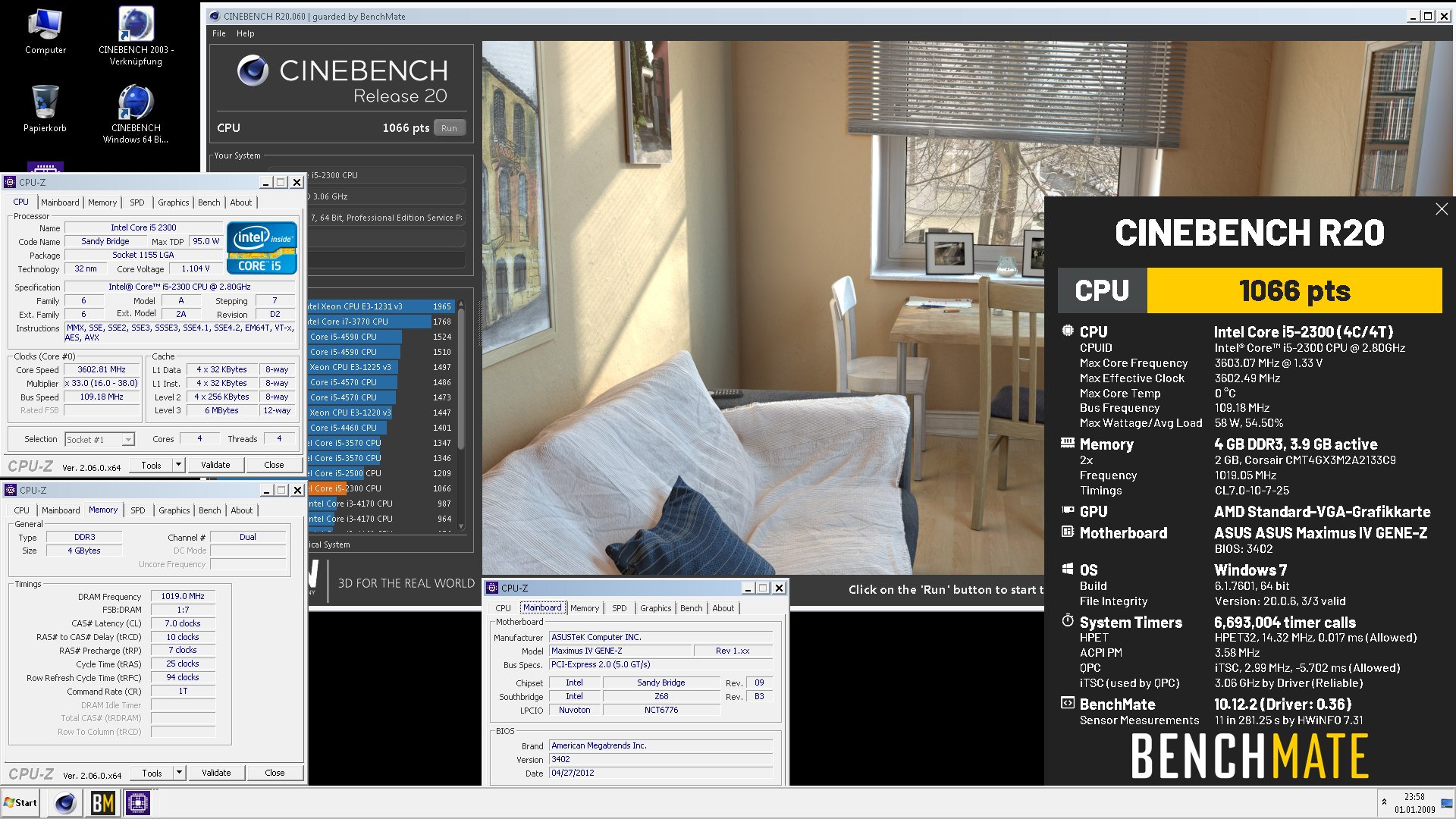
Task: Click the DRAM Frequency 1019.0 MHz field
Action: click(183, 596)
